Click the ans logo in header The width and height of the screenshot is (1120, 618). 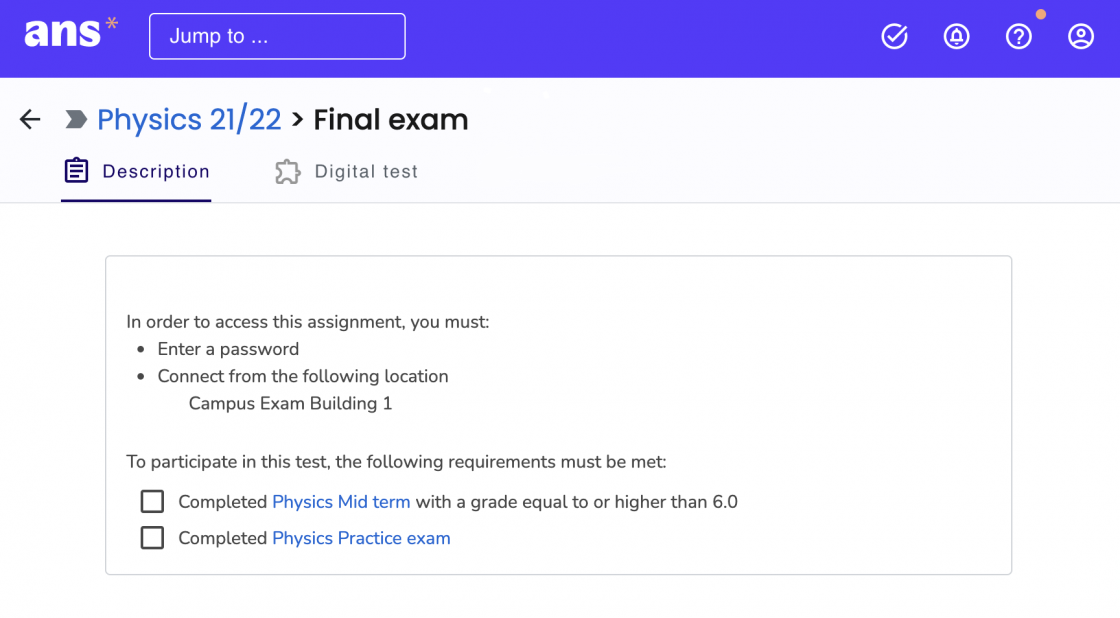tap(71, 33)
